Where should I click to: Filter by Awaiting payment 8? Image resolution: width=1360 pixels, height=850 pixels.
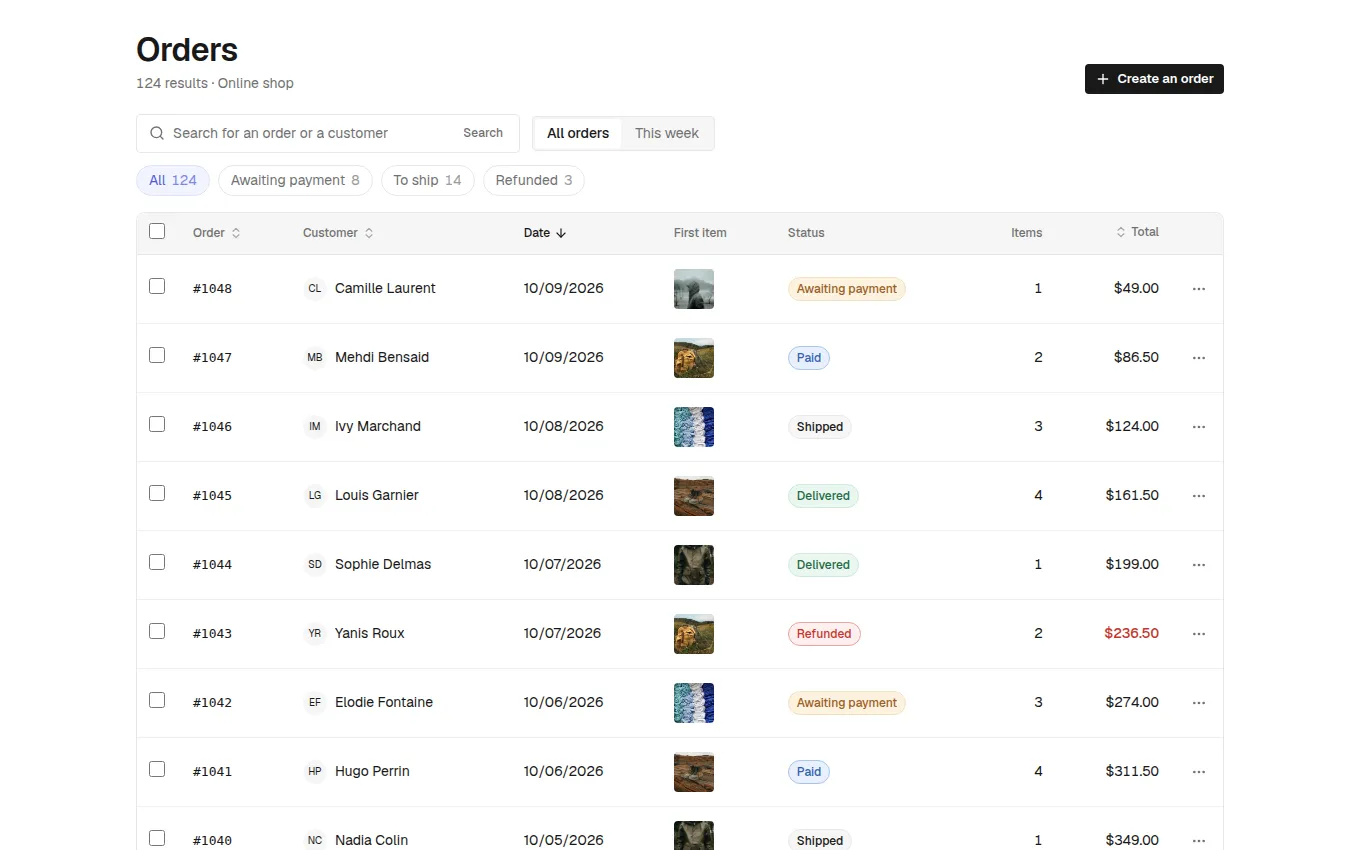click(x=295, y=181)
